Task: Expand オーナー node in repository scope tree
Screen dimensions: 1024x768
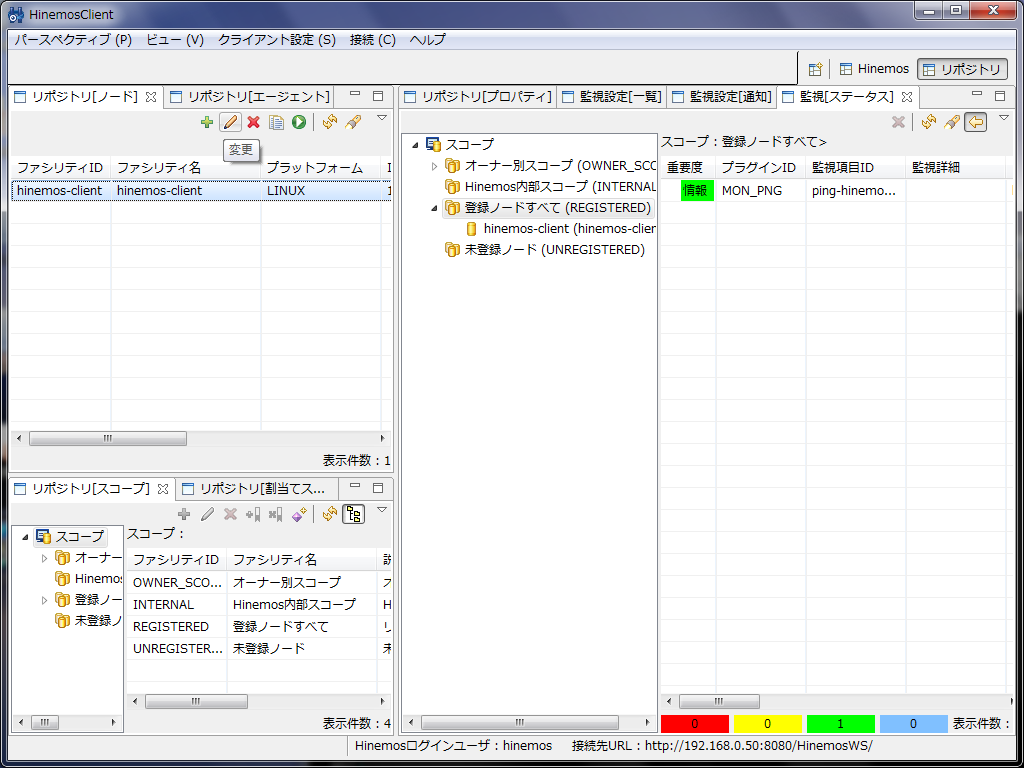Action: [44, 558]
